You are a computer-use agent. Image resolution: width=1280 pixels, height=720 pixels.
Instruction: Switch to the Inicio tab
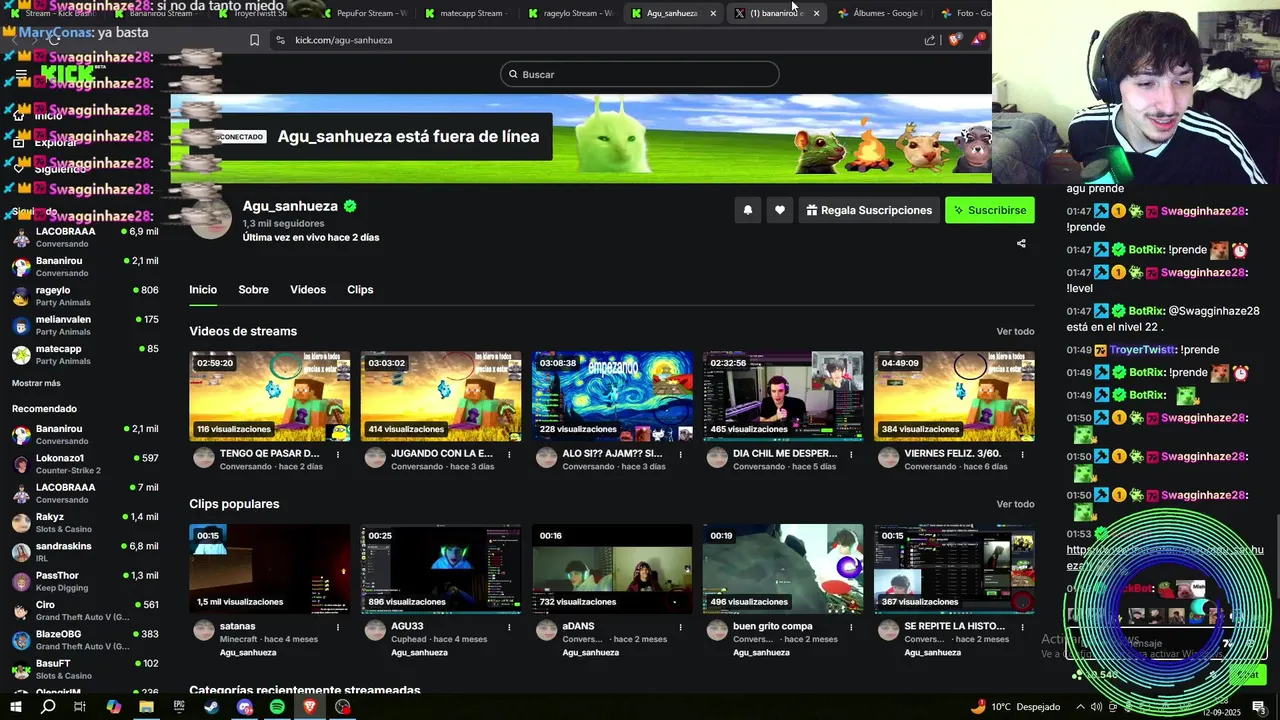pyautogui.click(x=203, y=290)
